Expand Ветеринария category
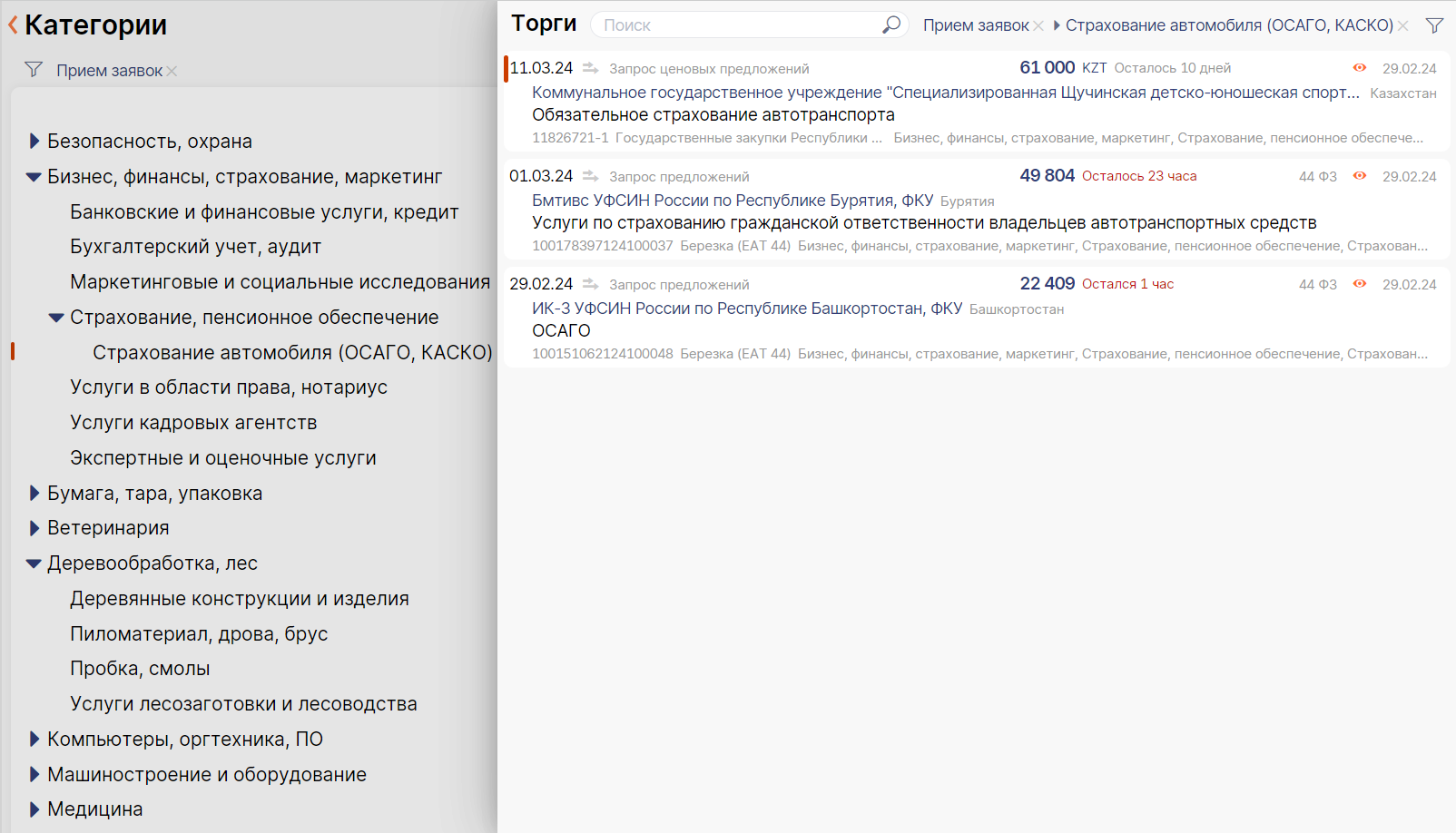Viewport: 1456px width, 833px height. pyautogui.click(x=34, y=528)
